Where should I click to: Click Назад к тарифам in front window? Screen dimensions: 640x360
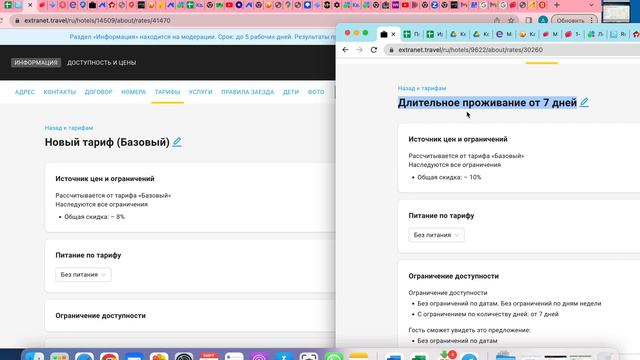(422, 88)
